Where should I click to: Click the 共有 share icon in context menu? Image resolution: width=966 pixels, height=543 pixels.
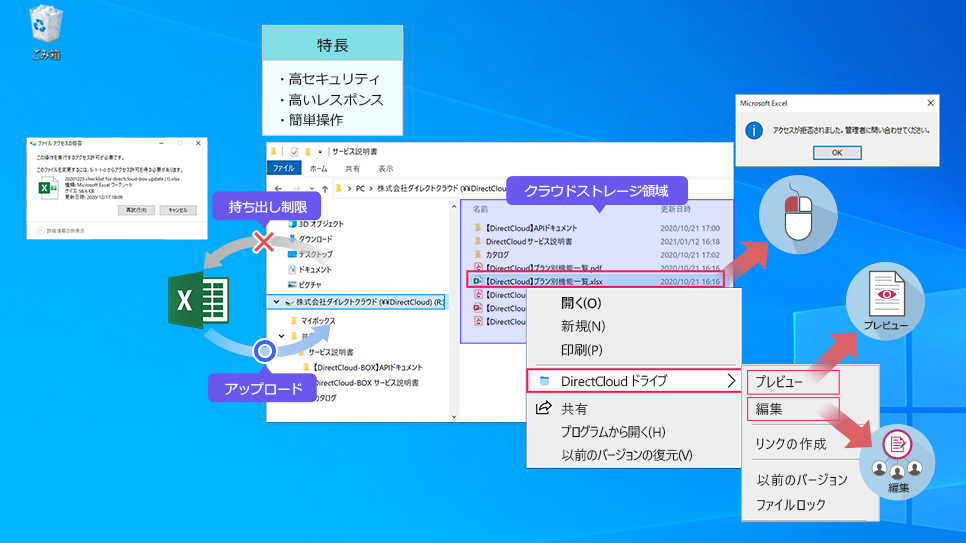(x=543, y=408)
